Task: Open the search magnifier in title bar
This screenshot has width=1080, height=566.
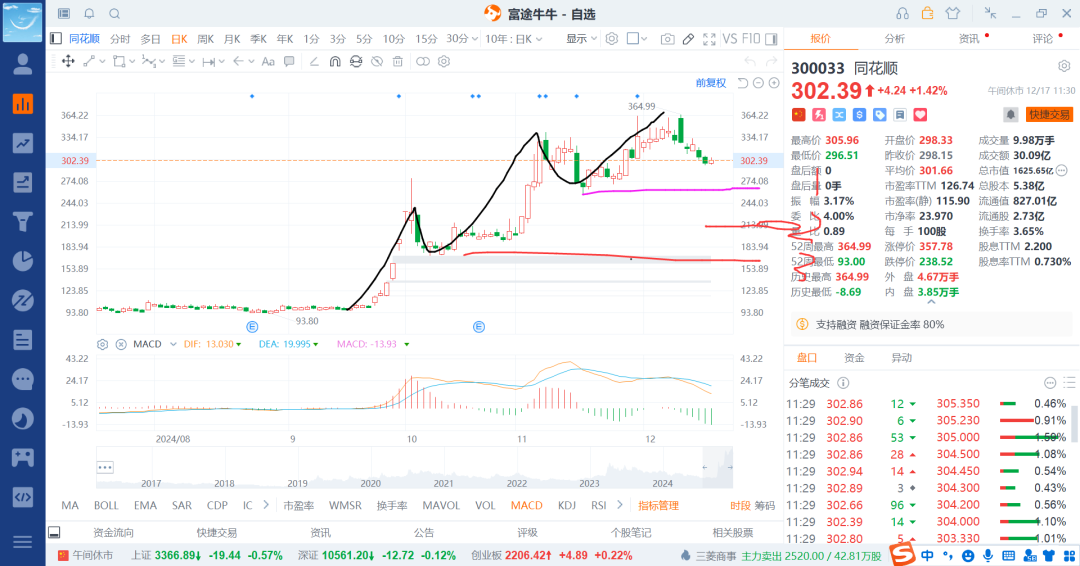Action: (115, 14)
